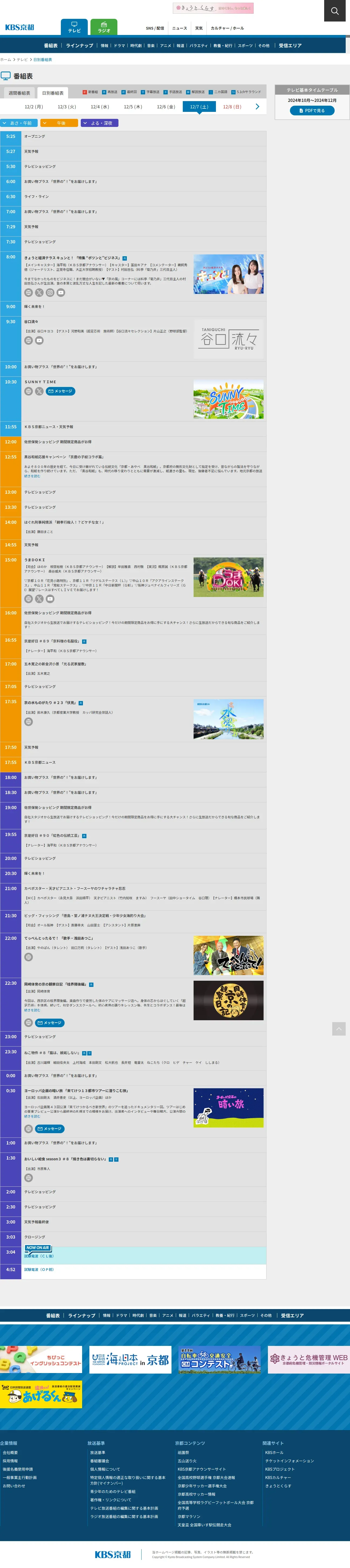
Task: Open カルチャー / ホール header link
Action: coord(227,28)
